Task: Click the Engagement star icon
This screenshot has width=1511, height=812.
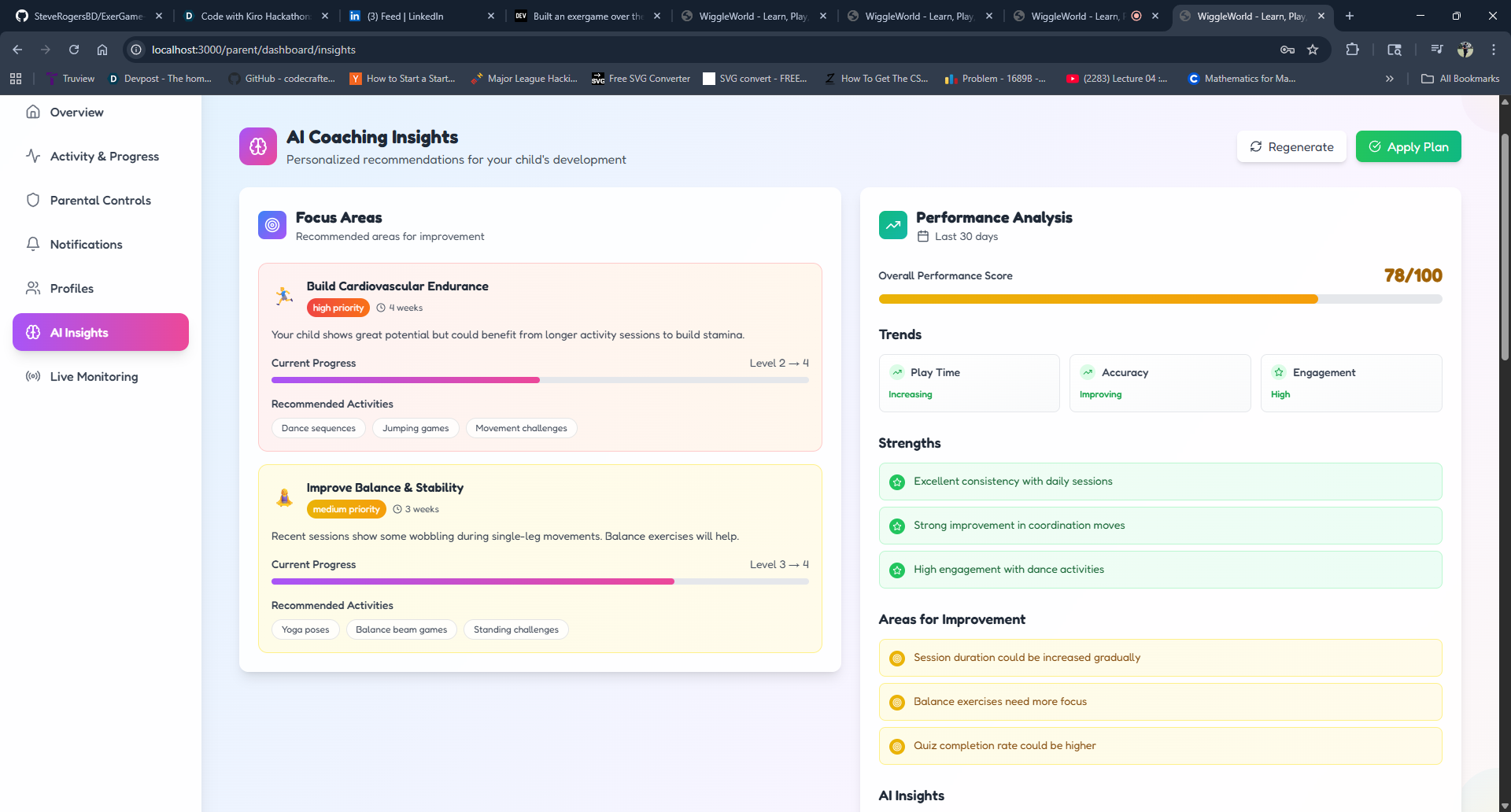Action: point(1279,372)
